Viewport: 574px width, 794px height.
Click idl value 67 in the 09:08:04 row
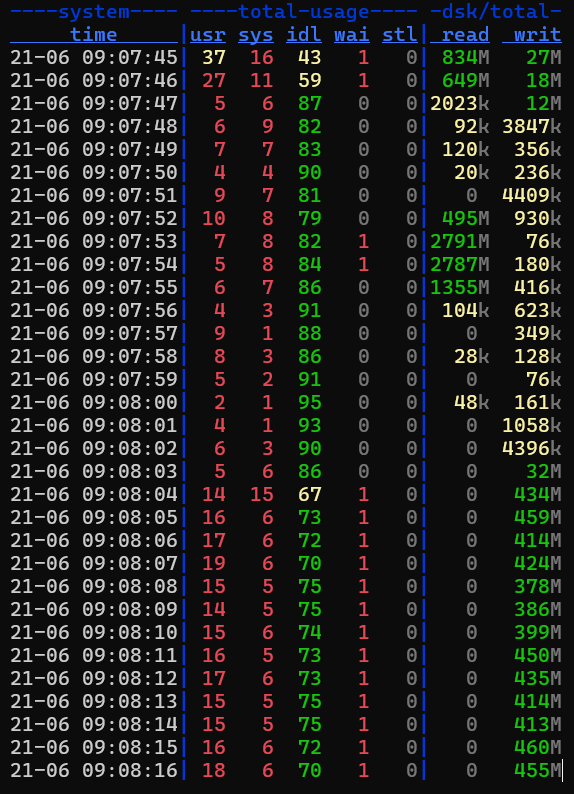[310, 494]
